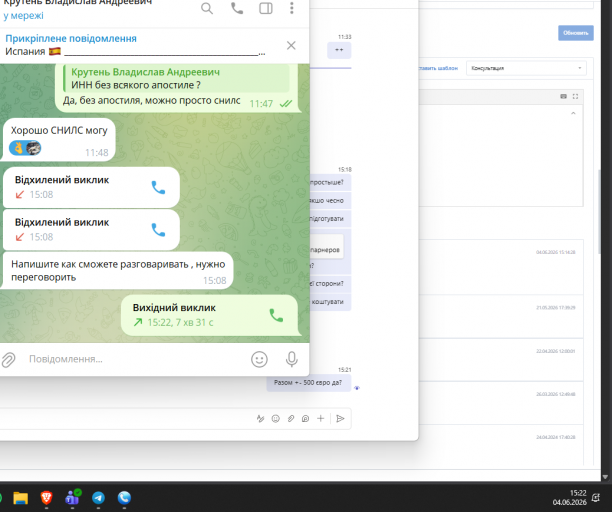Open emoji icon in the messenger composer toolbar
Screen dimensions: 612x512
276,419
